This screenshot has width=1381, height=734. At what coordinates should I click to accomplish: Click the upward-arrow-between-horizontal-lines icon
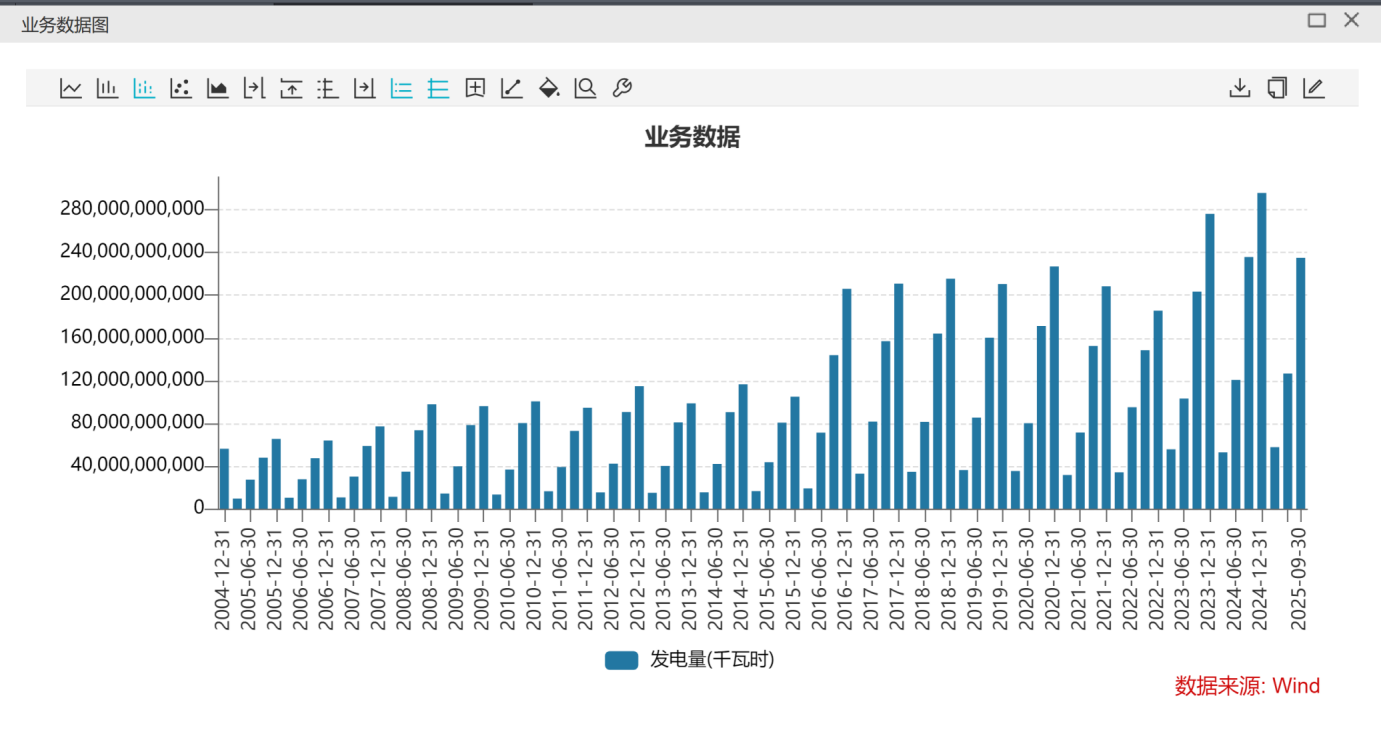click(291, 89)
